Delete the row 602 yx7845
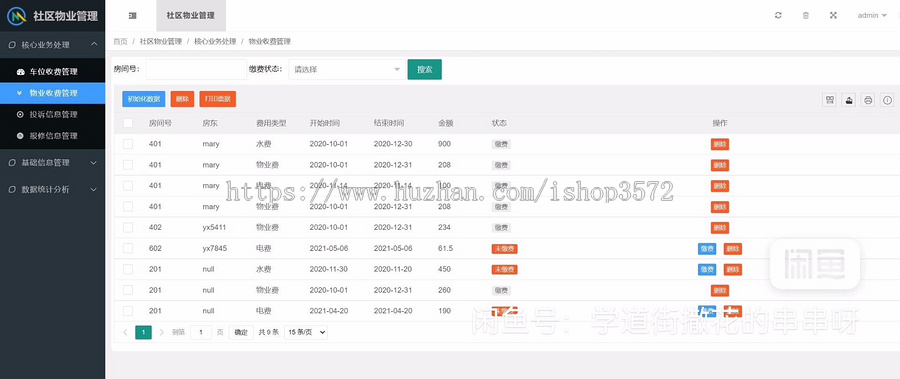 (732, 249)
